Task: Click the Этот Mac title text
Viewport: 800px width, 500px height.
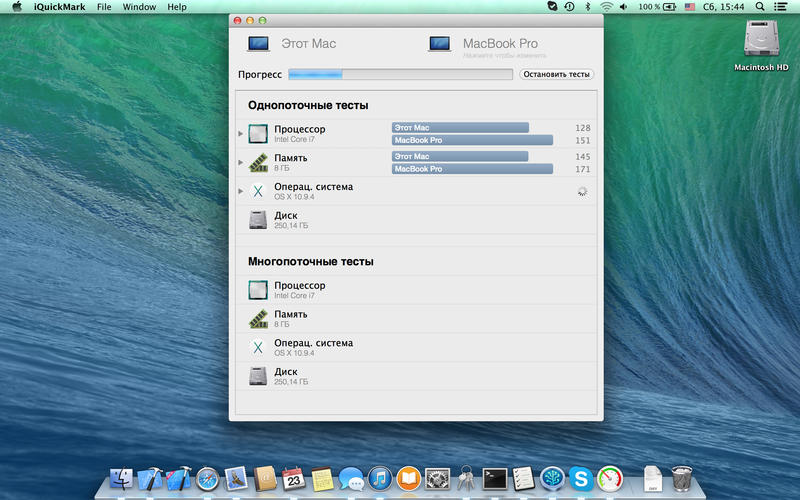Action: (309, 44)
